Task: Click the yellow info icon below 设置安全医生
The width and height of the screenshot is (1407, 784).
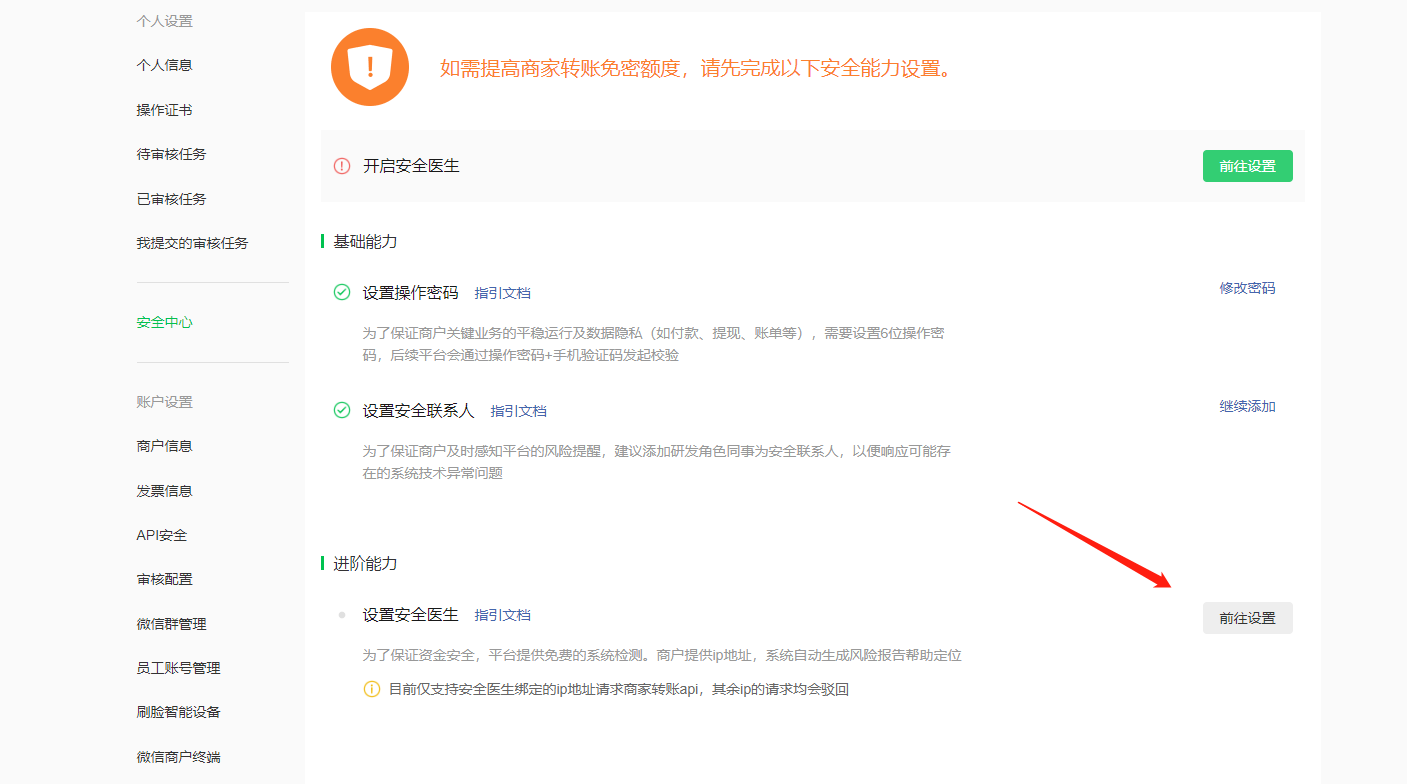Action: (372, 689)
